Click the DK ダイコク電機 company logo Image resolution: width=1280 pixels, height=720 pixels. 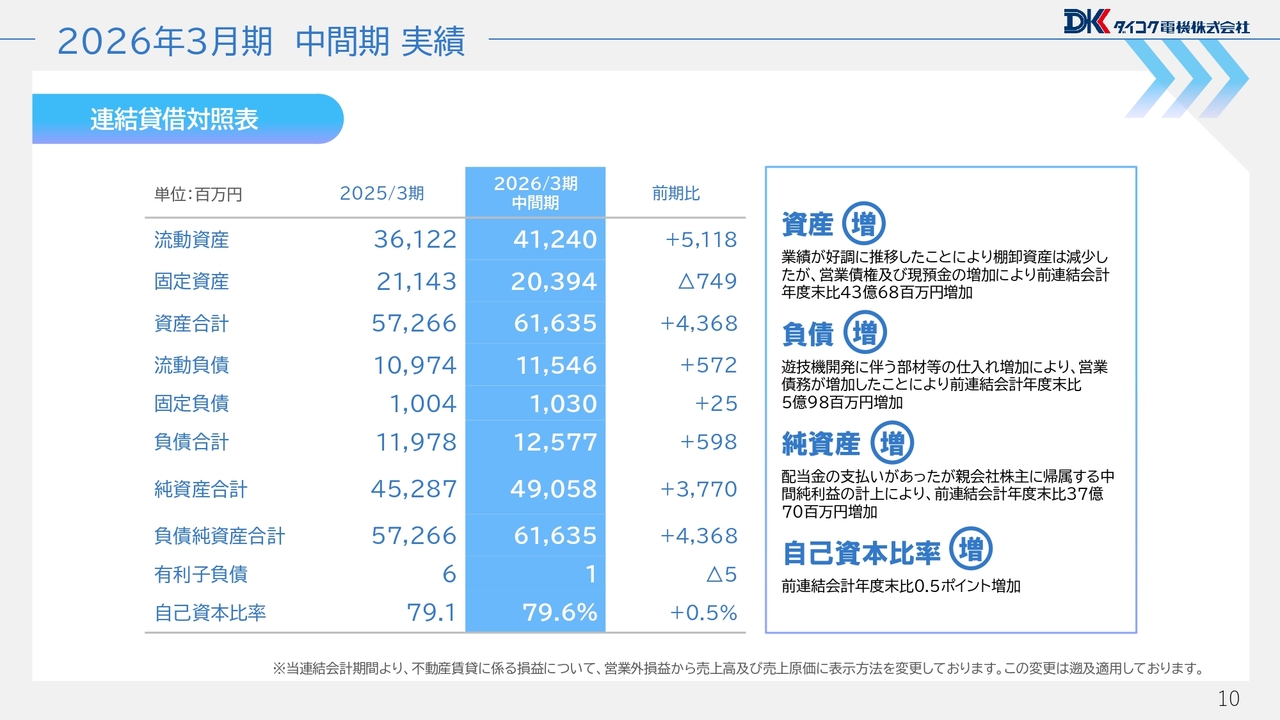pos(1156,23)
